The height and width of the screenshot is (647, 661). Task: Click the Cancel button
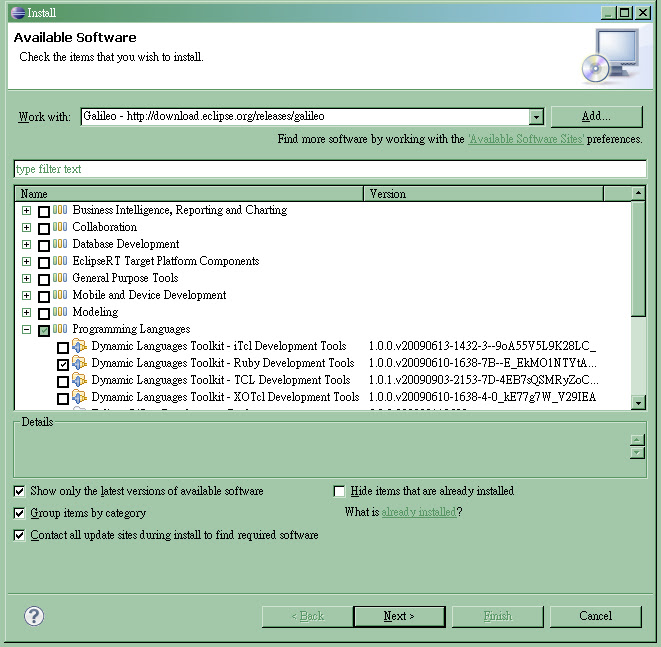595,616
